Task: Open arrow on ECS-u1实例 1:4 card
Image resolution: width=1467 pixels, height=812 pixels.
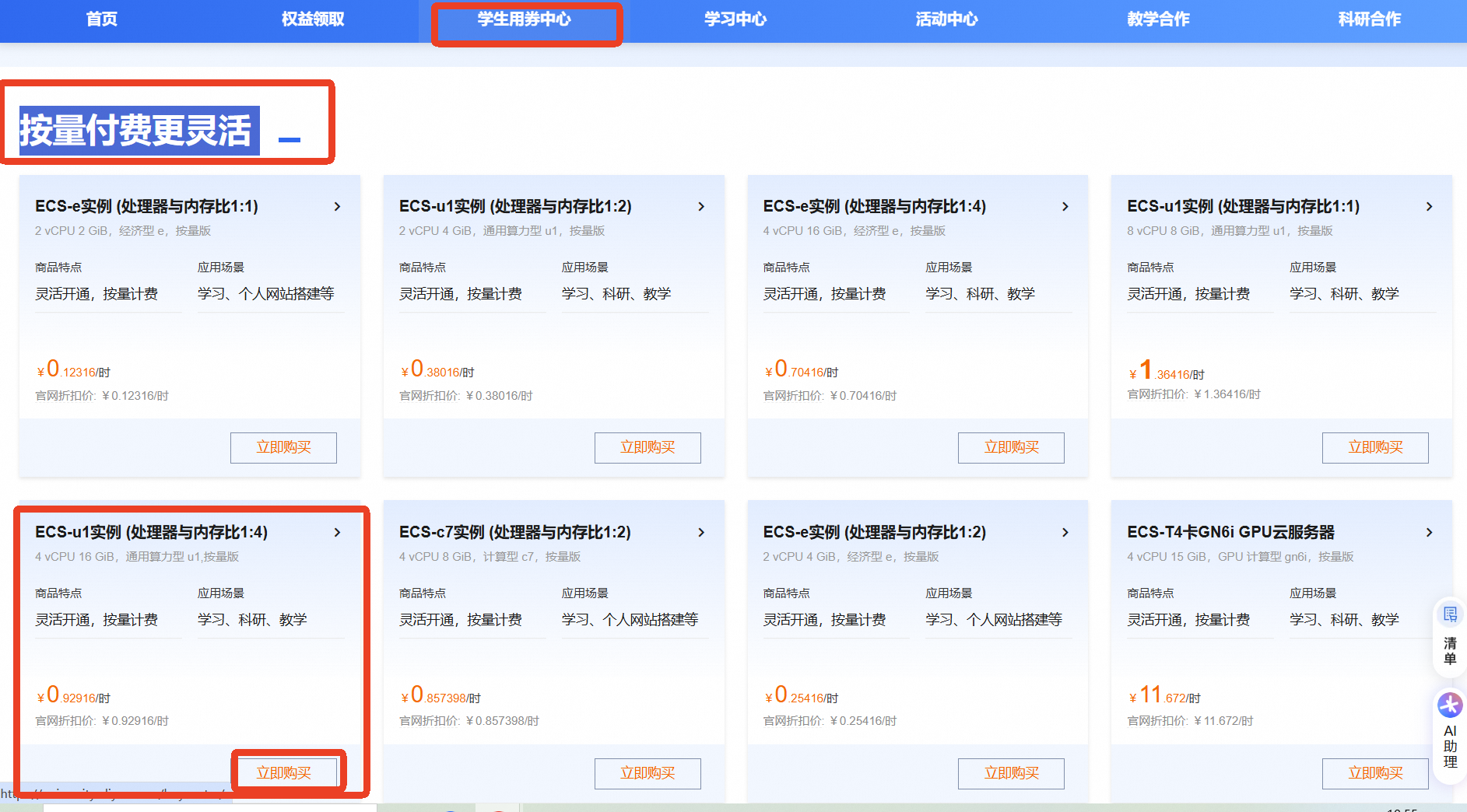Action: (337, 533)
